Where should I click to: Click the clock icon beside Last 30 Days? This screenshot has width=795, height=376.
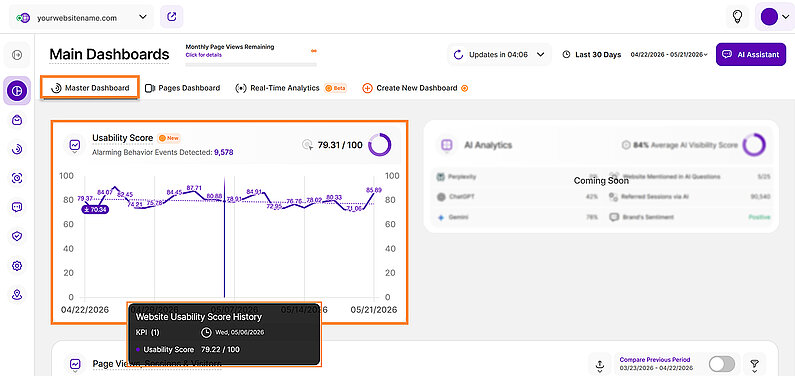[566, 55]
